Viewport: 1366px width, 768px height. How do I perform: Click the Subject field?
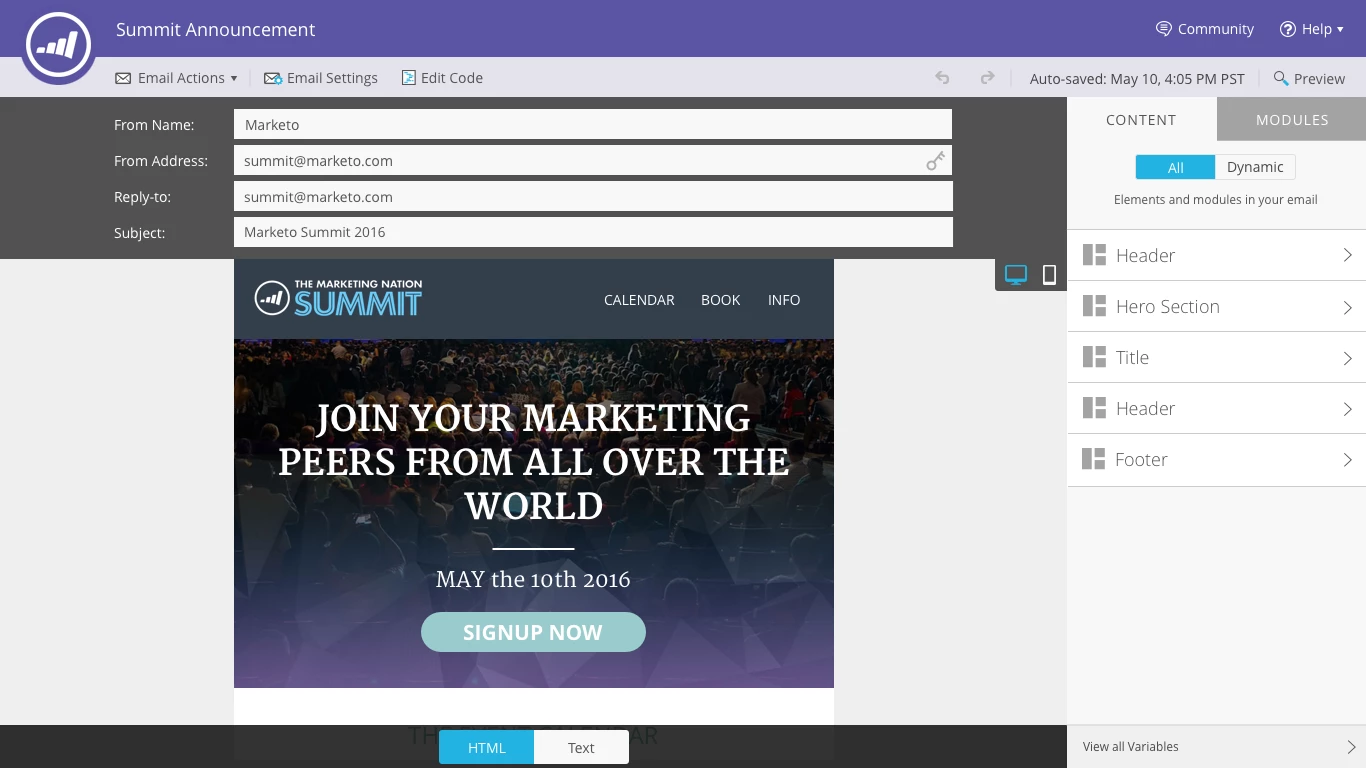593,232
